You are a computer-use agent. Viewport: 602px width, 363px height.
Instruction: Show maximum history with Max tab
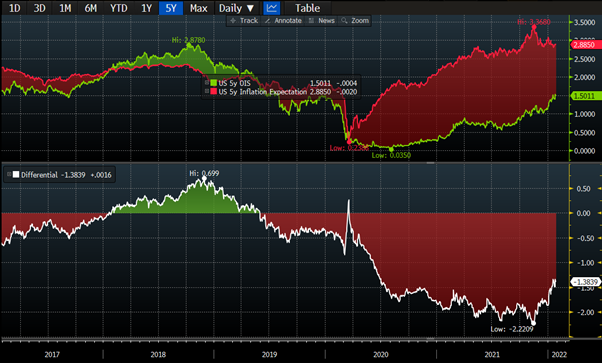click(x=198, y=8)
